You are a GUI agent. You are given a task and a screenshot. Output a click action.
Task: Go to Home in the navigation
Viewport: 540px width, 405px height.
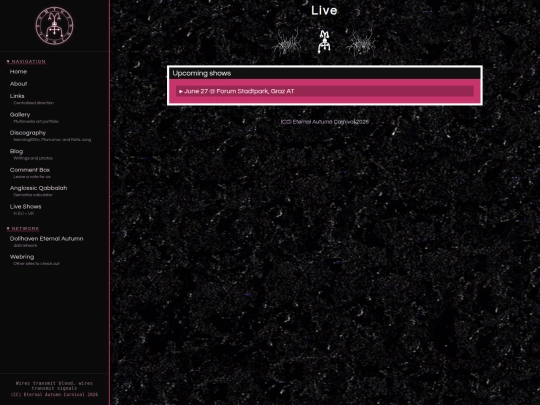coord(18,72)
